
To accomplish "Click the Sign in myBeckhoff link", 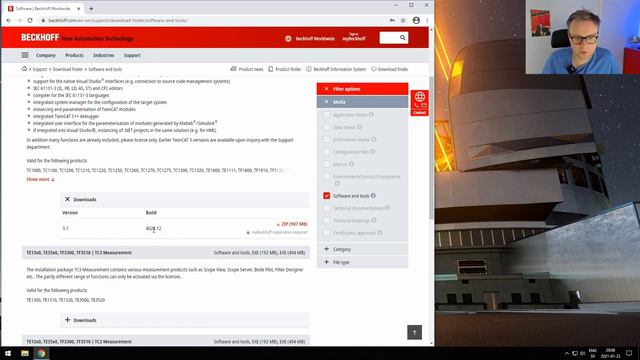I will click(x=354, y=37).
